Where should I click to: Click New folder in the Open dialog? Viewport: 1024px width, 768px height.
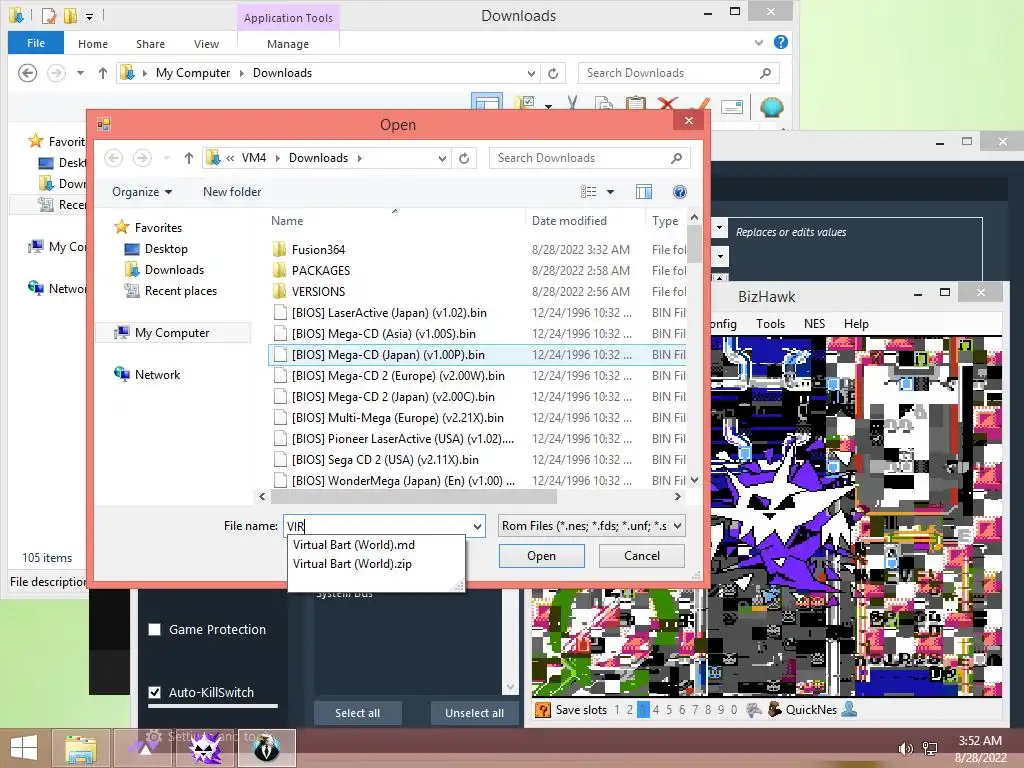pos(232,191)
